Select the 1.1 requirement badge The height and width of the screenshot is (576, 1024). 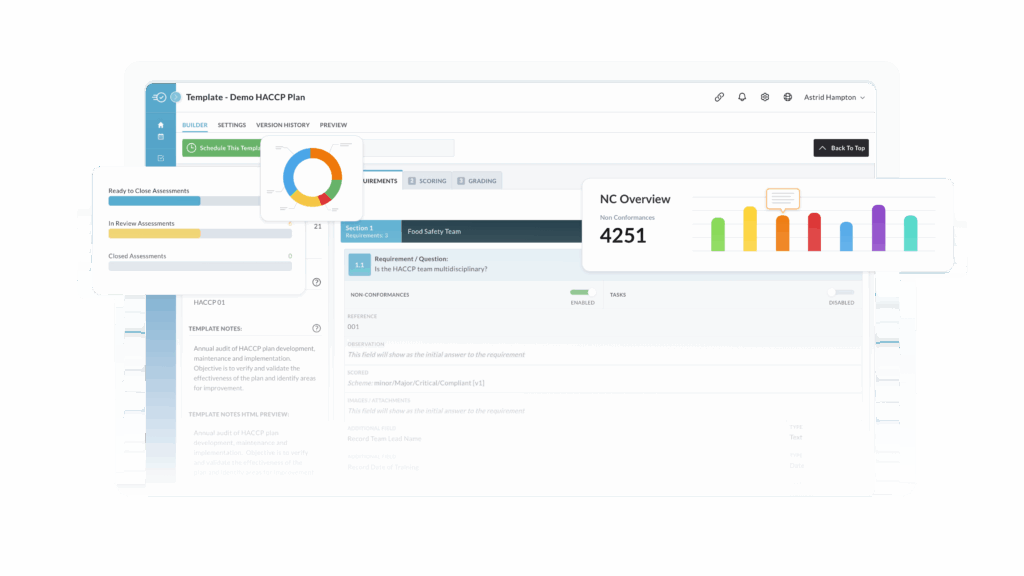point(358,264)
